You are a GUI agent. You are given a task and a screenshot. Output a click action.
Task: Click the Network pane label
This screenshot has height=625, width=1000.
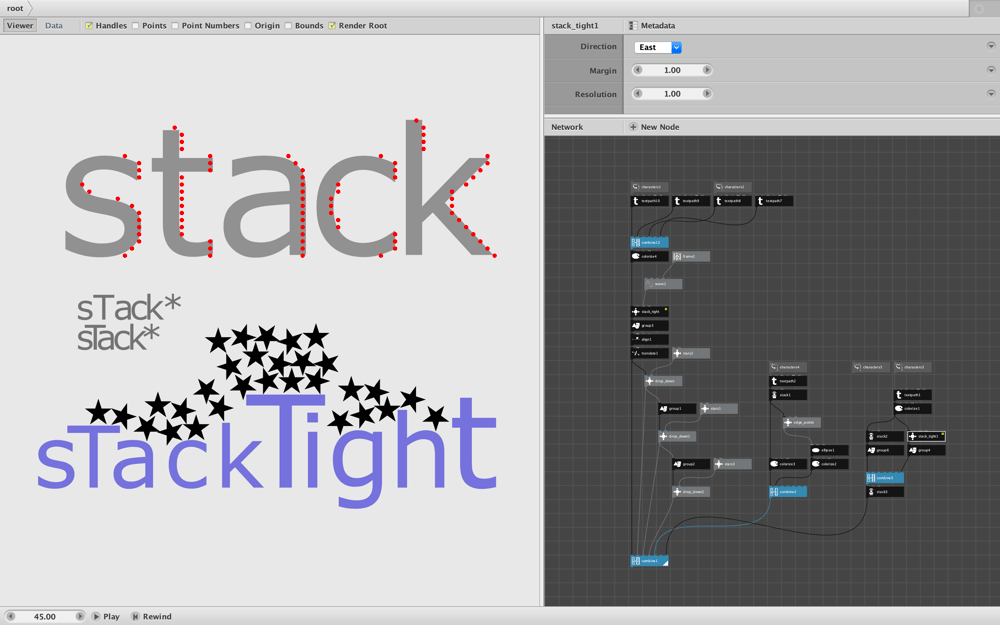coord(567,127)
